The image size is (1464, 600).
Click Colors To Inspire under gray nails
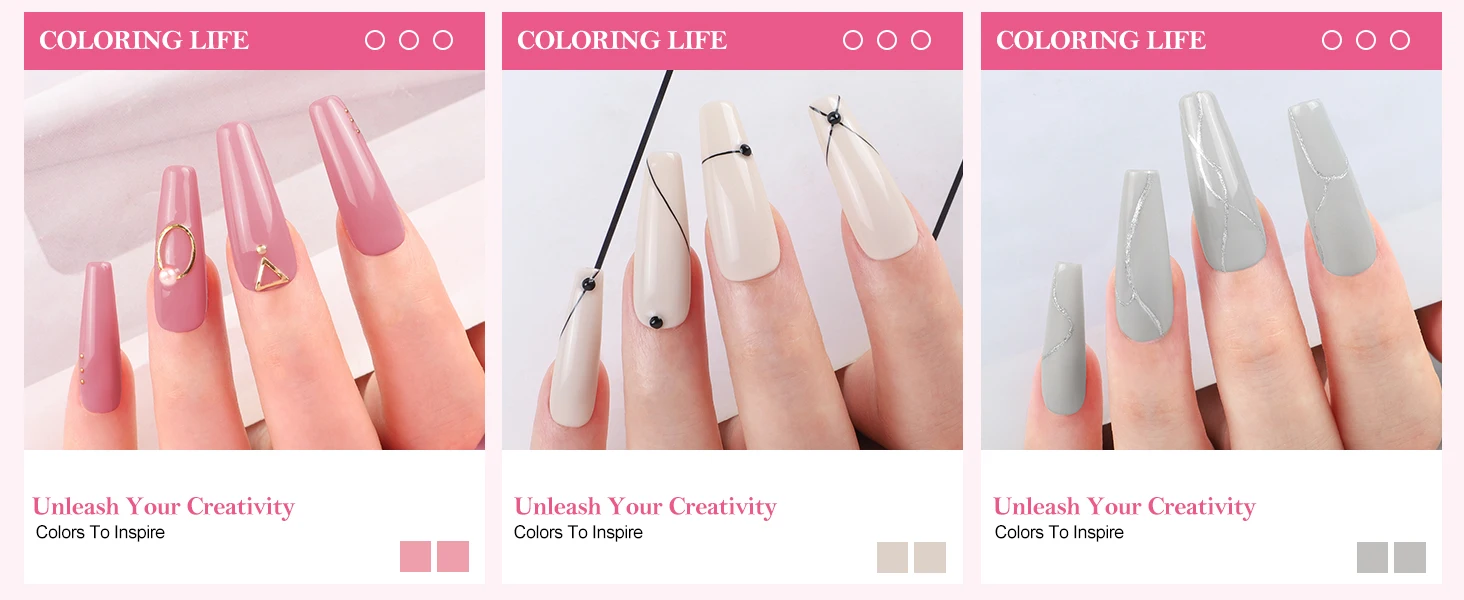(x=1059, y=533)
